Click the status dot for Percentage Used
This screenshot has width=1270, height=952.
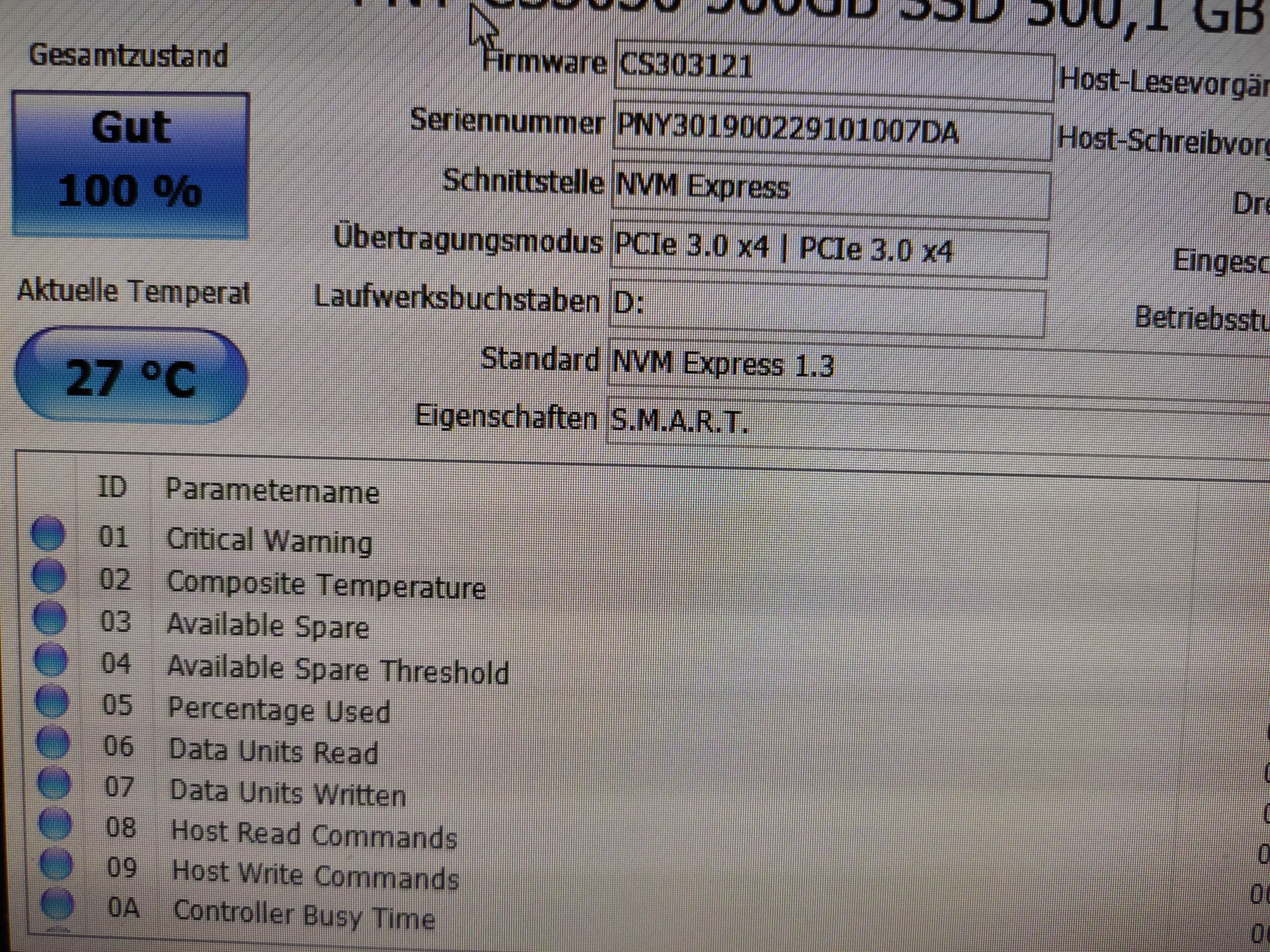tap(52, 701)
